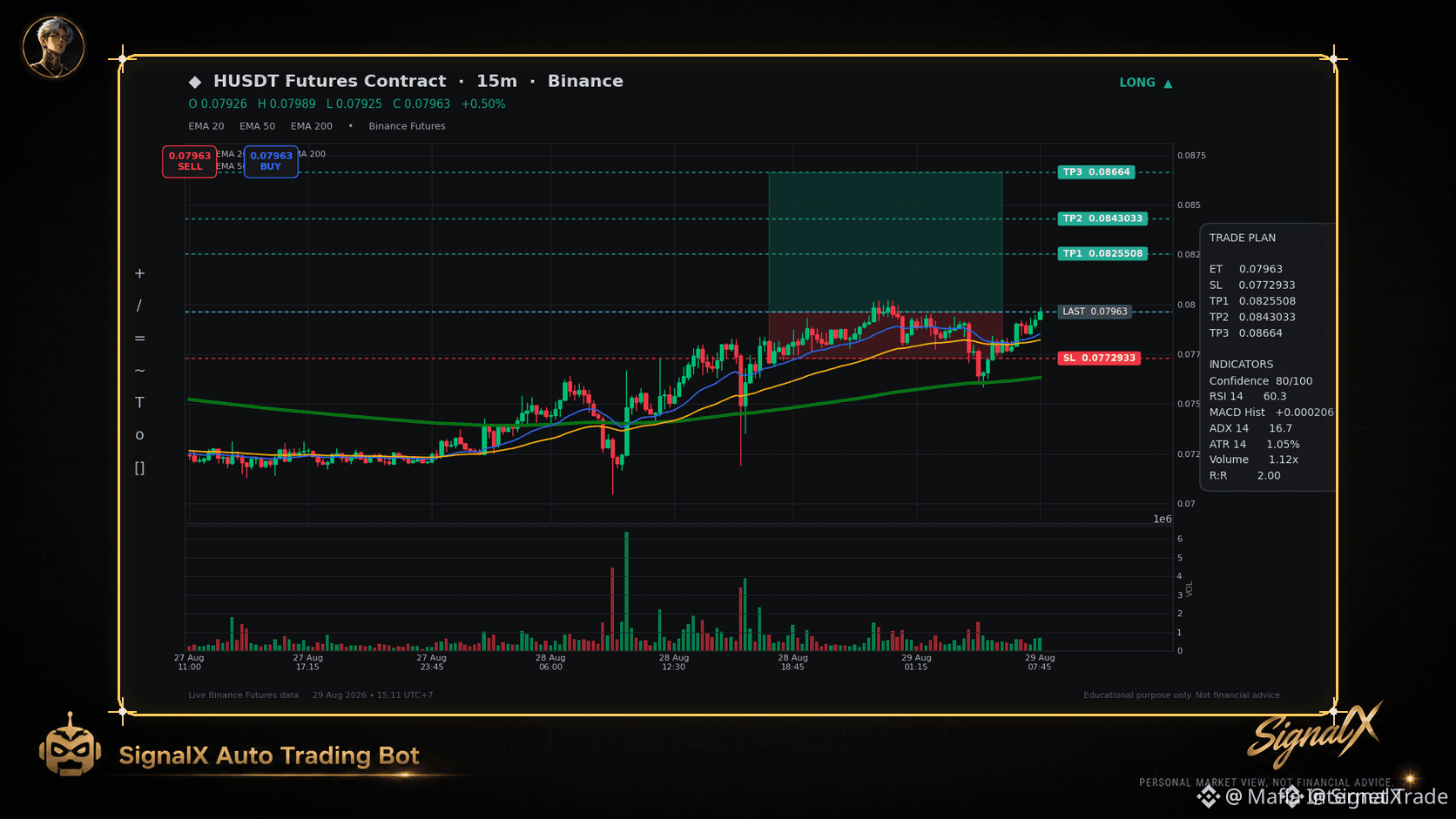1456x819 pixels.
Task: Select the crosshair plus tool
Action: click(x=139, y=273)
